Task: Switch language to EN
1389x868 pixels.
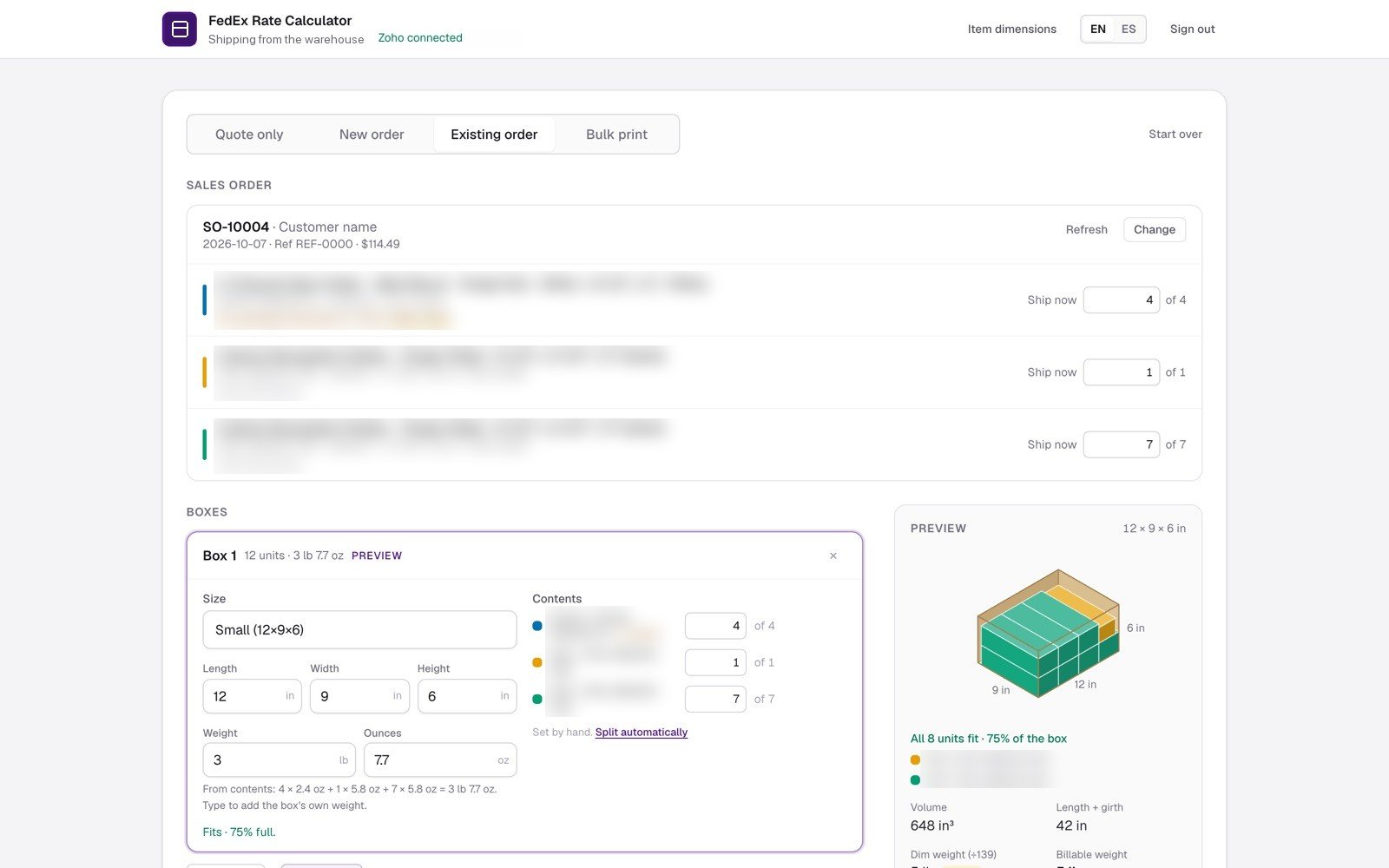Action: coord(1098,29)
